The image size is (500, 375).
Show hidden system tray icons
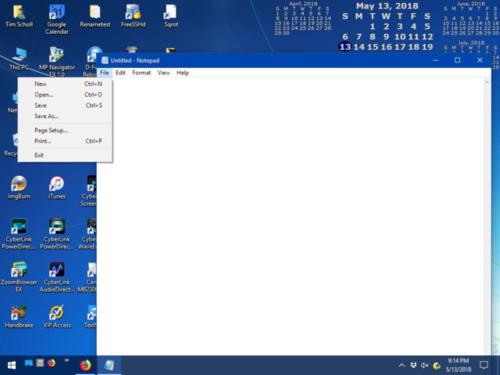[x=402, y=365]
